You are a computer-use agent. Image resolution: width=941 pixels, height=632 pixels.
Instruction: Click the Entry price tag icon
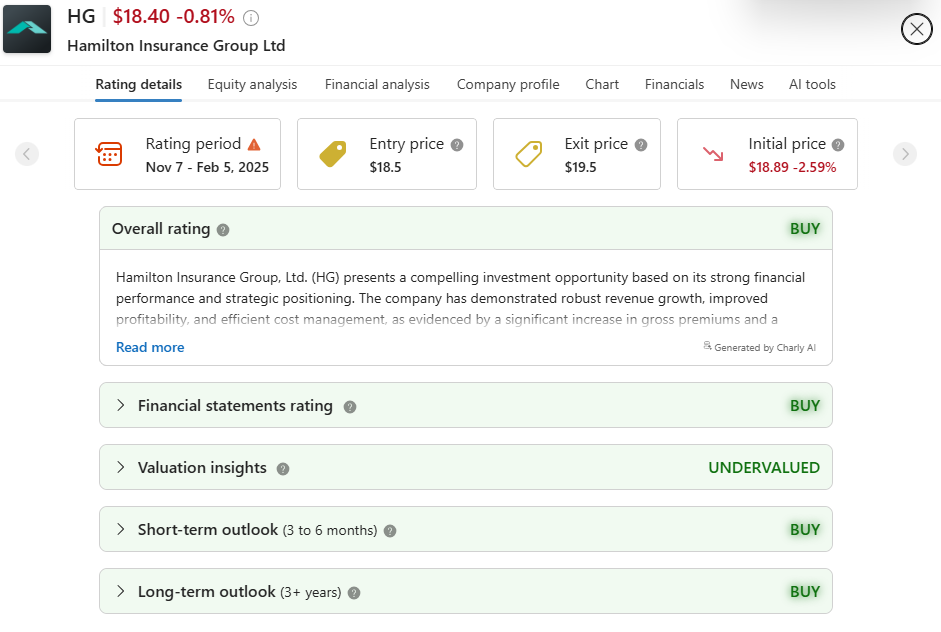click(x=333, y=154)
